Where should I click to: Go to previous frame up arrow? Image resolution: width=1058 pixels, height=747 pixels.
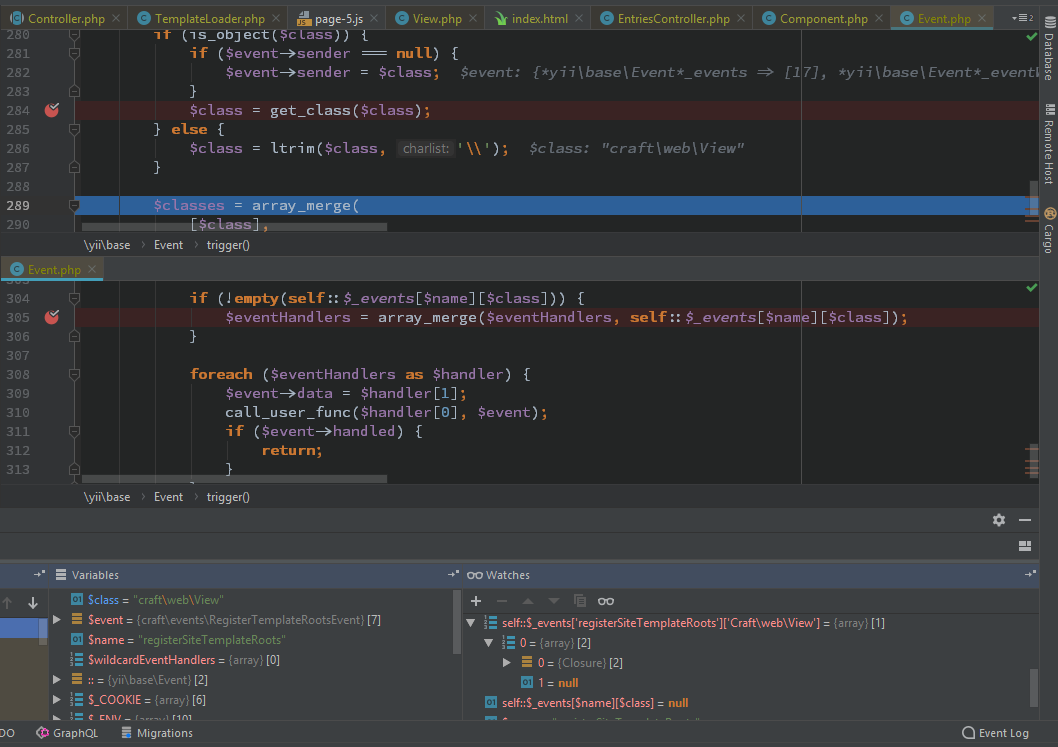(7, 603)
